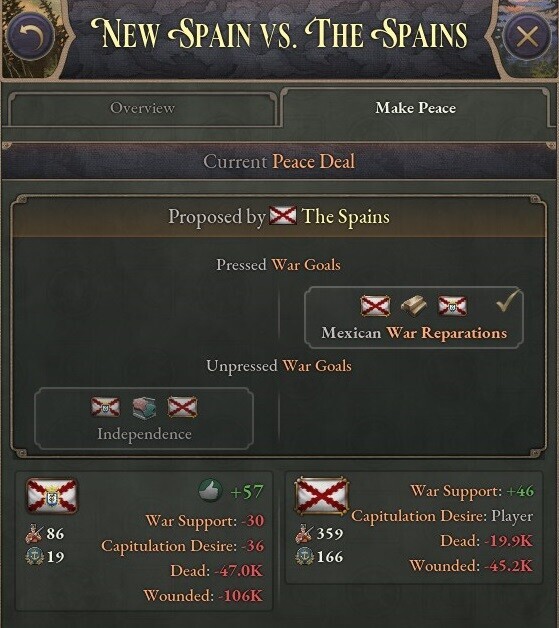Select the Make Peace tab
Image resolution: width=559 pixels, height=628 pixels.
(415, 108)
